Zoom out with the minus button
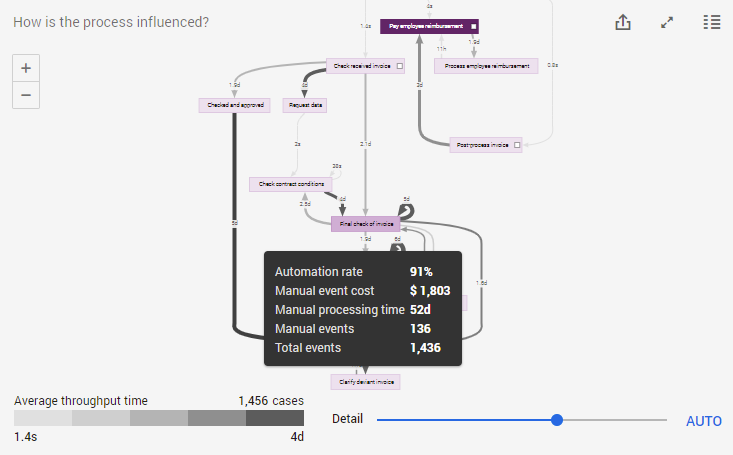The image size is (733, 455). 26,96
